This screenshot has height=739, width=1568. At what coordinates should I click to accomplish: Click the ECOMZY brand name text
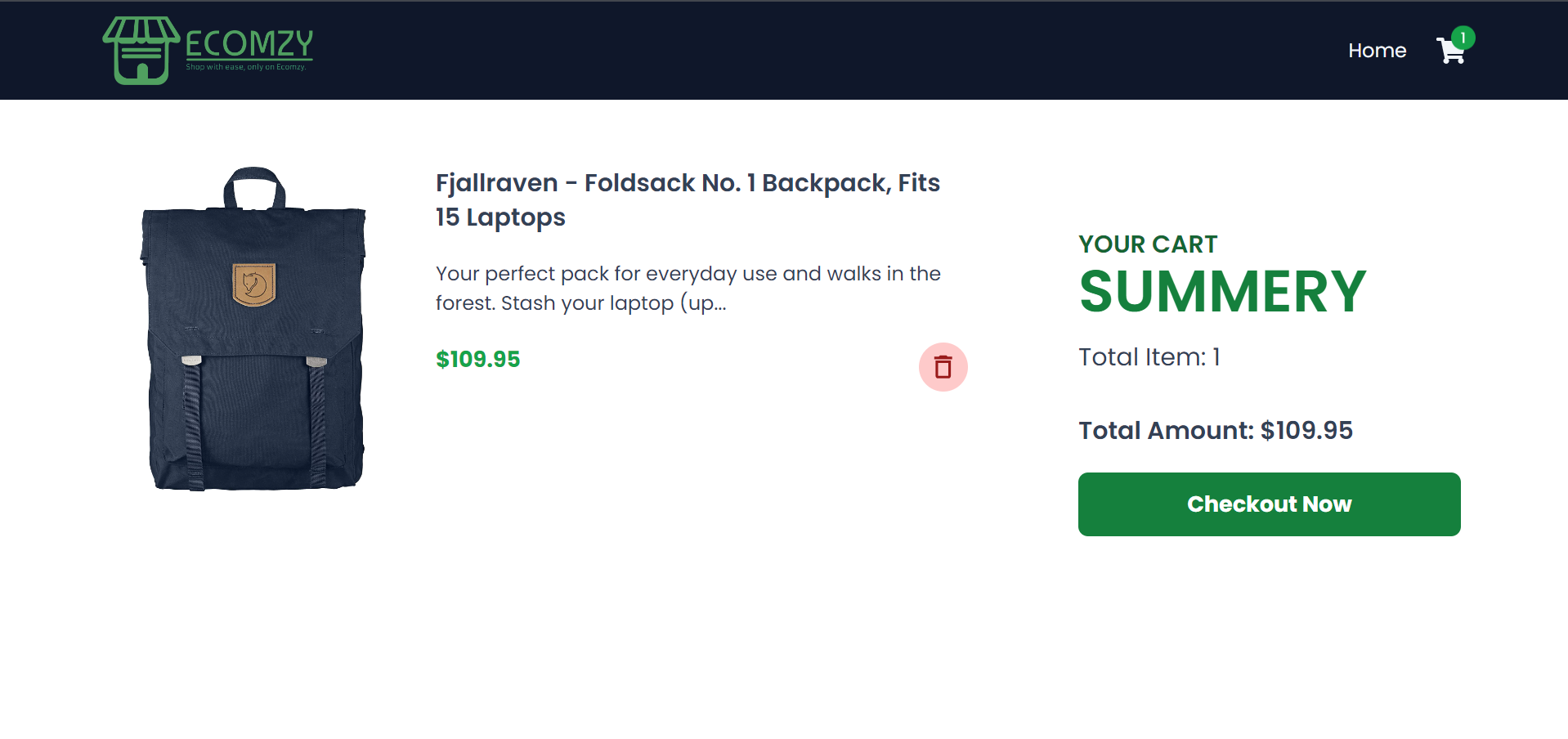(x=249, y=43)
